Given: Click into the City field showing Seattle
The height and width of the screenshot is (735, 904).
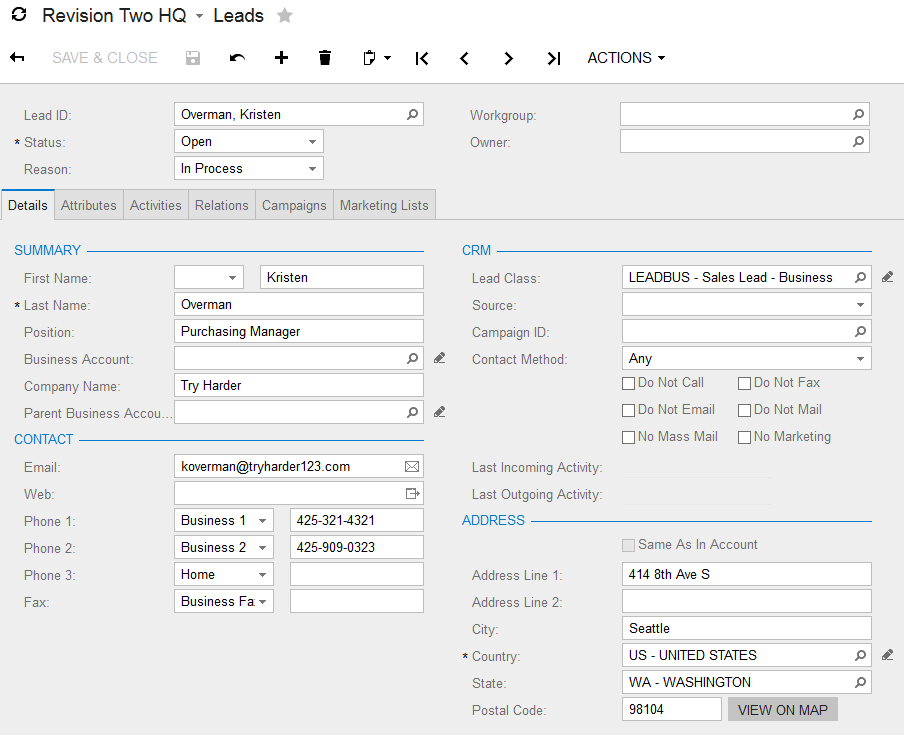Looking at the screenshot, I should [x=747, y=628].
